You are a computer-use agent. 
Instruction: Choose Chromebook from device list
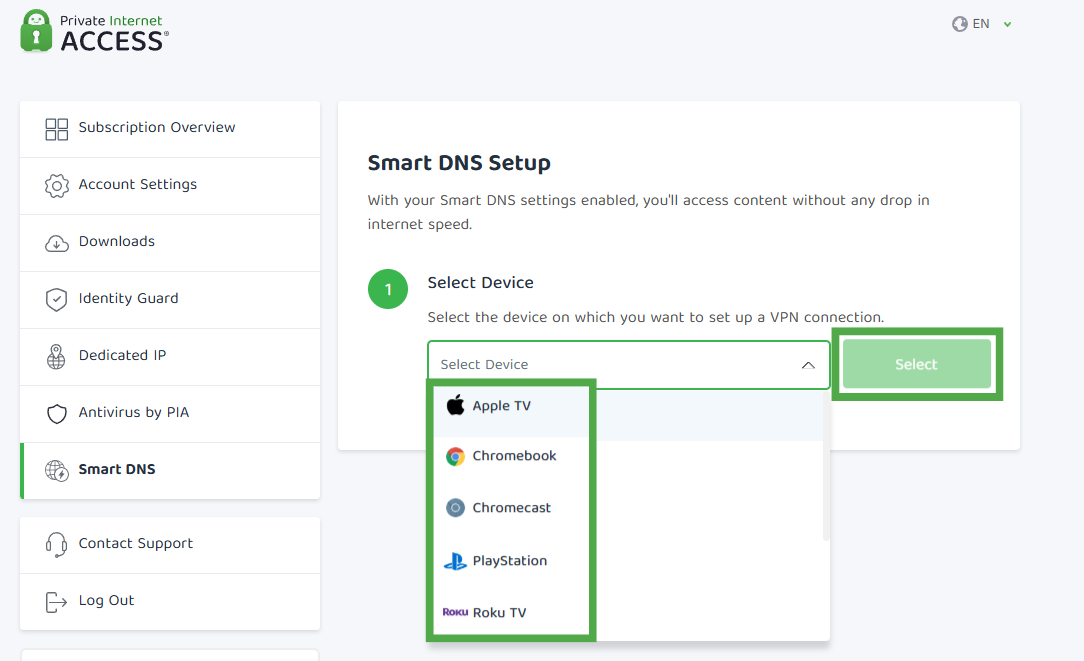tap(628, 456)
